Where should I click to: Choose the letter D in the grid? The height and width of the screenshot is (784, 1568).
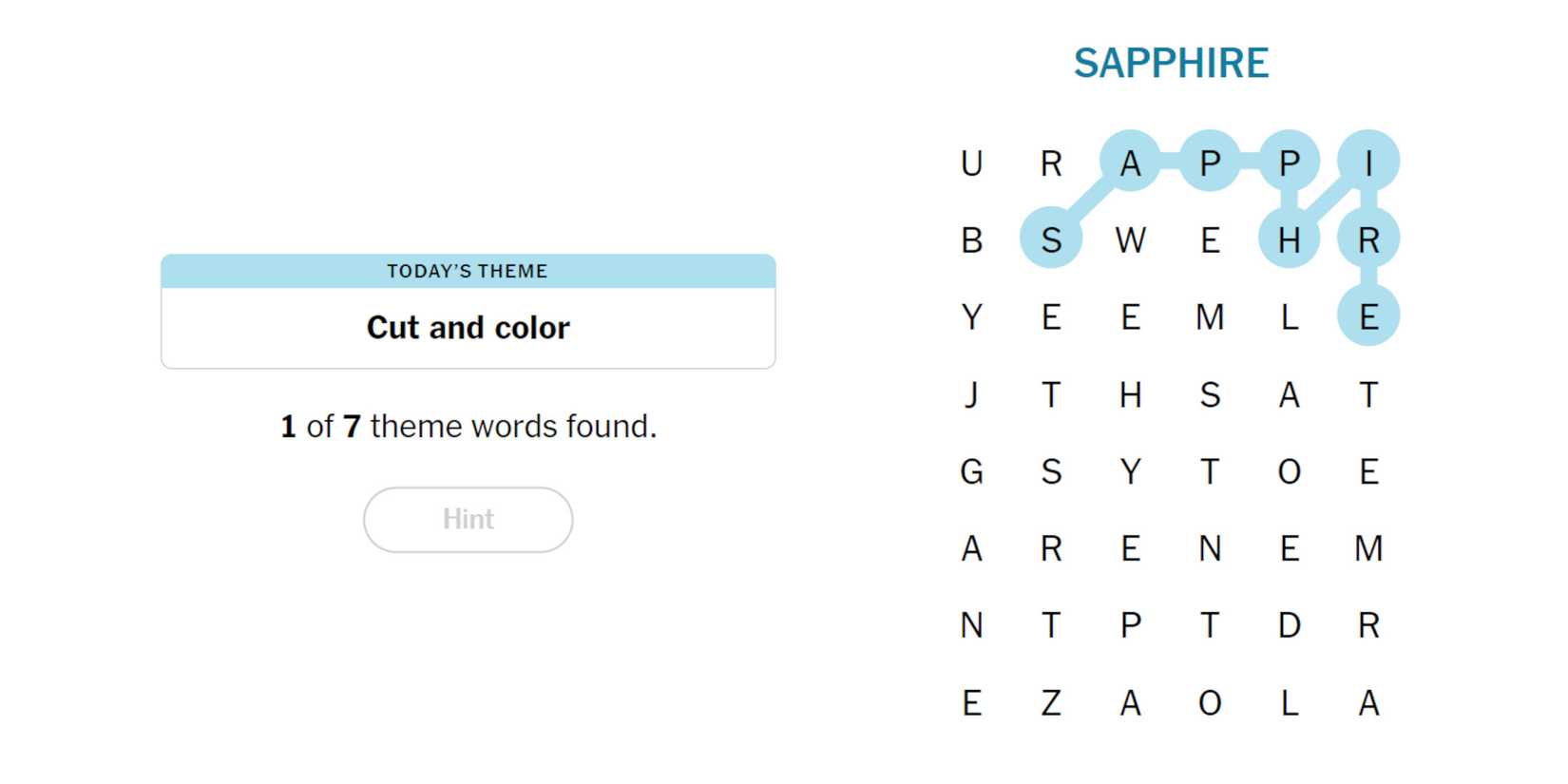point(1289,625)
